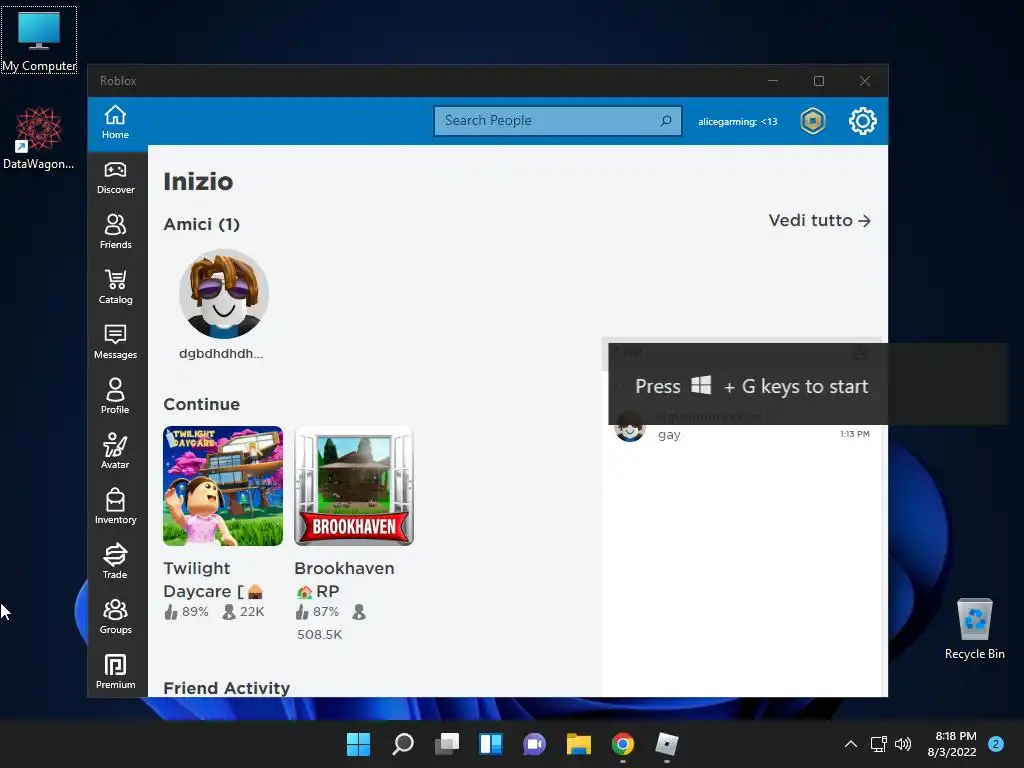Minimize the Roblox window
1024x768 pixels.
click(x=773, y=81)
